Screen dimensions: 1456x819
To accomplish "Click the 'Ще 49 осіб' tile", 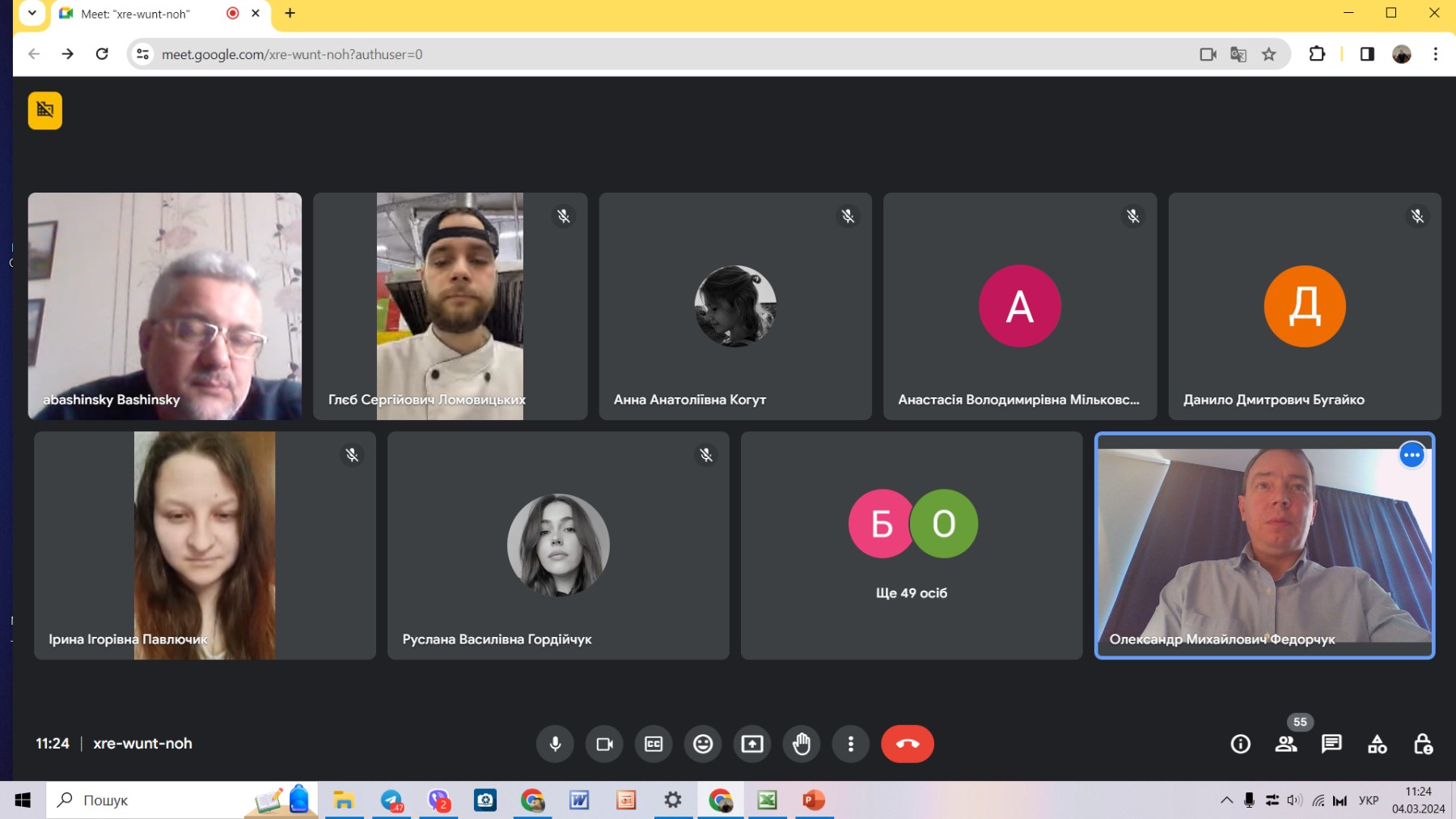I will coord(911,545).
